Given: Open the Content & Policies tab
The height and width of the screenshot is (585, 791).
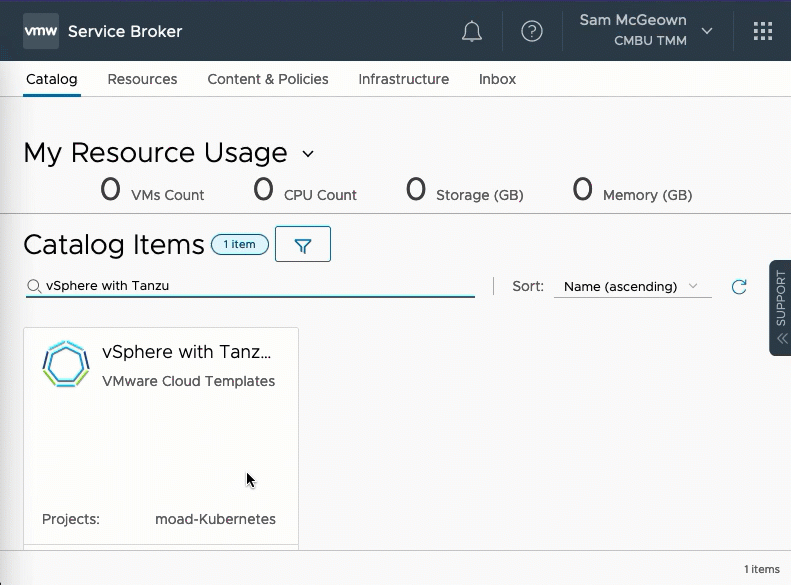Looking at the screenshot, I should coord(268,79).
